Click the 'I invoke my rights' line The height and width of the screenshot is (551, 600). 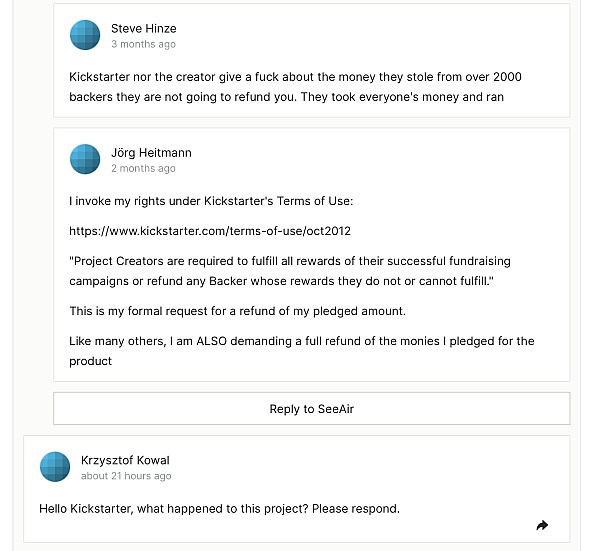pos(211,201)
